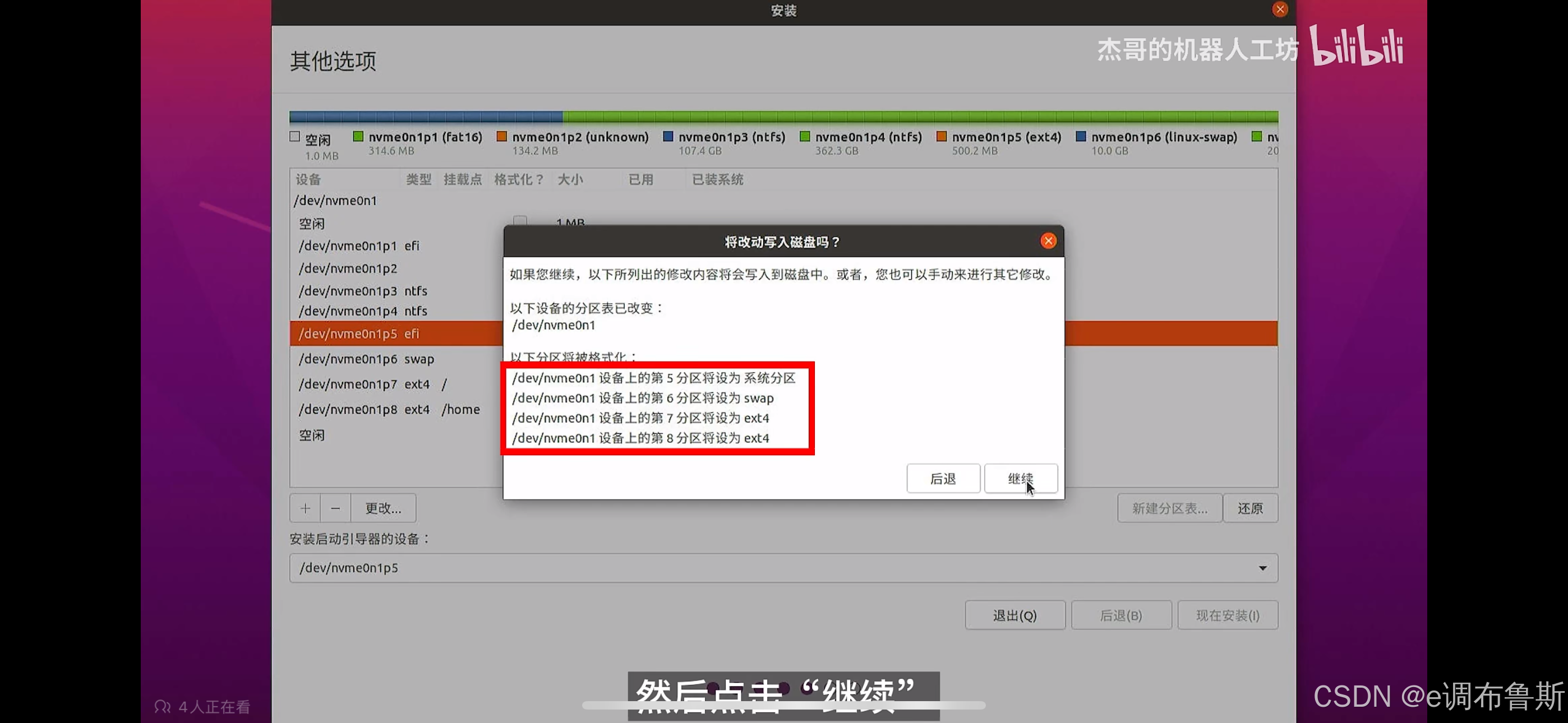Click the 退出(Q) quit button

pyautogui.click(x=1014, y=615)
